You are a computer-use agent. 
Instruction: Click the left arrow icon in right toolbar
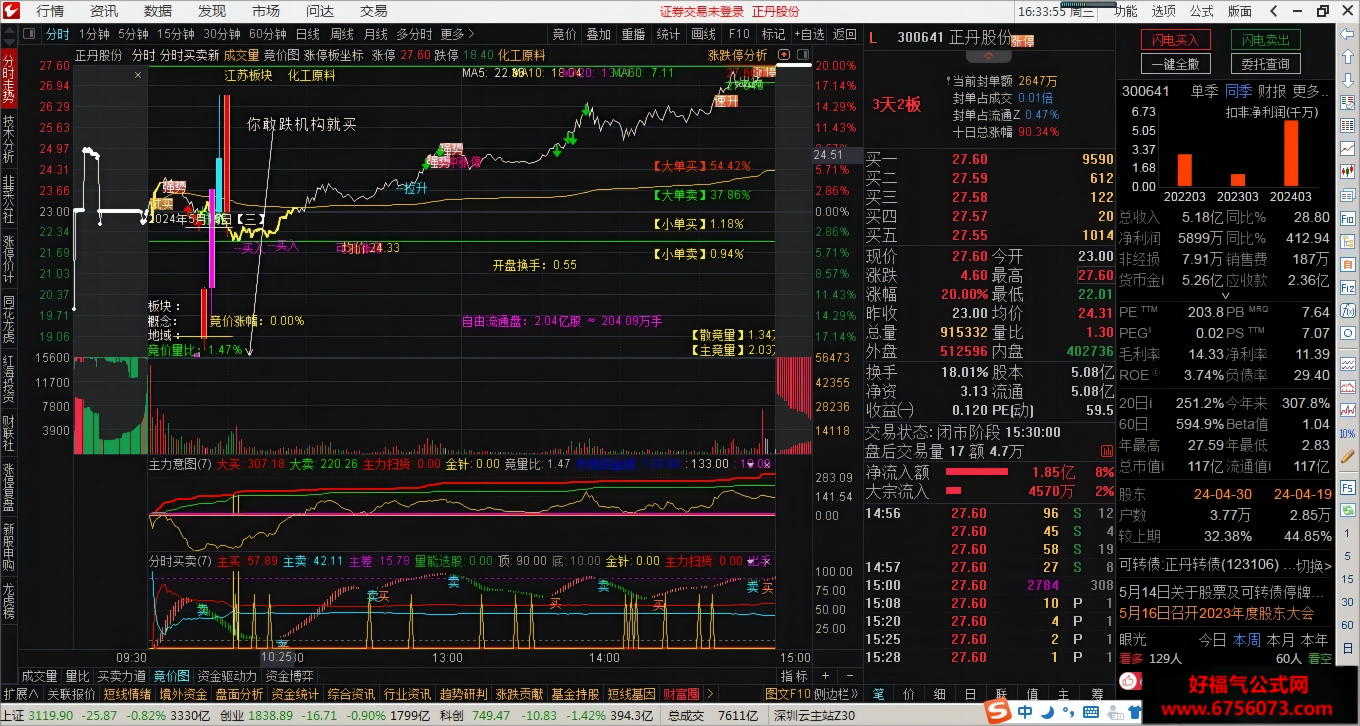(x=1347, y=34)
